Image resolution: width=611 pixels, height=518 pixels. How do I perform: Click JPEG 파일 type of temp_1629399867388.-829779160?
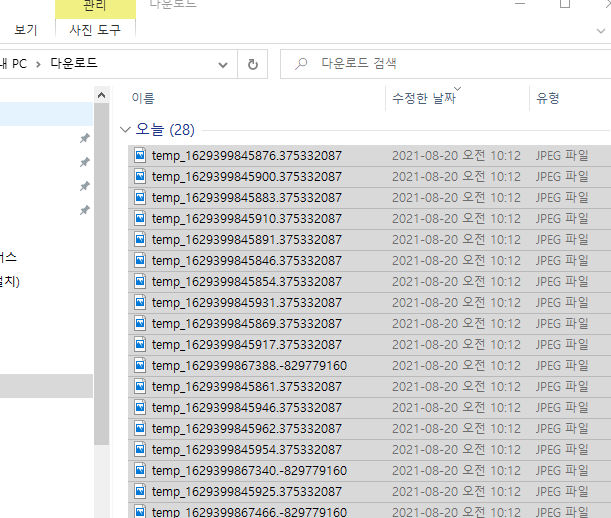[x=562, y=366]
